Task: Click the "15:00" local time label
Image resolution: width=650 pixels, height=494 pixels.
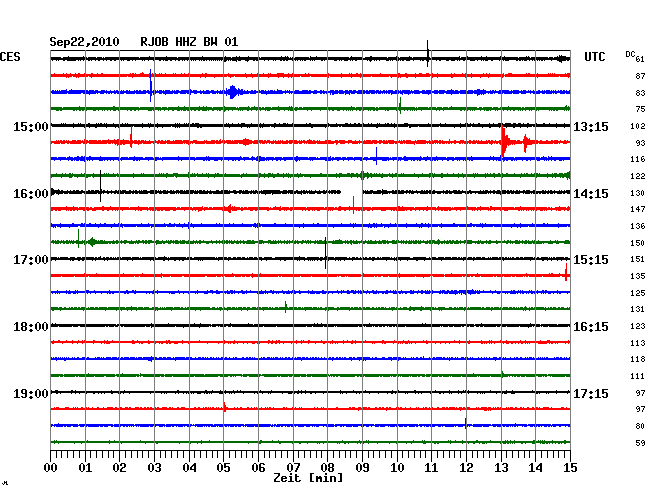Action: 31,126
